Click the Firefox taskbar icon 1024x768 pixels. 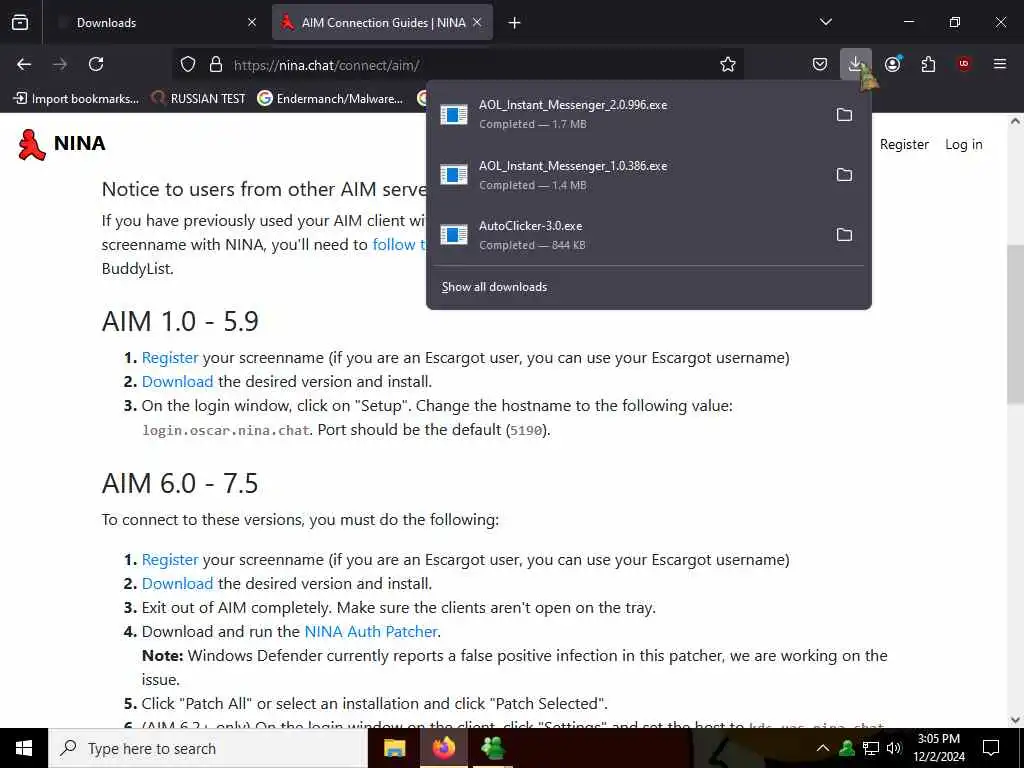click(444, 748)
